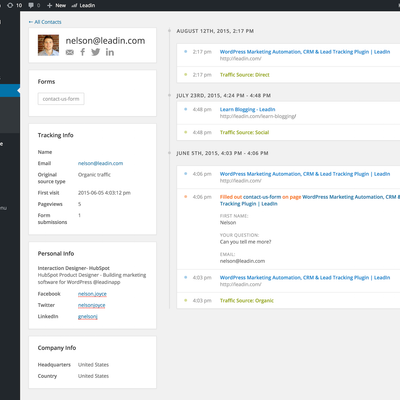Click Traffic Source: Social entry
This screenshot has width=400, height=400.
(x=244, y=132)
